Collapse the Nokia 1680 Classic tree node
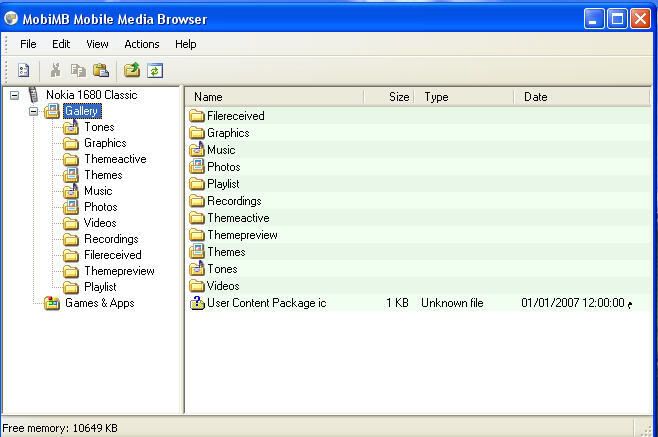This screenshot has height=437, width=658. [14, 95]
